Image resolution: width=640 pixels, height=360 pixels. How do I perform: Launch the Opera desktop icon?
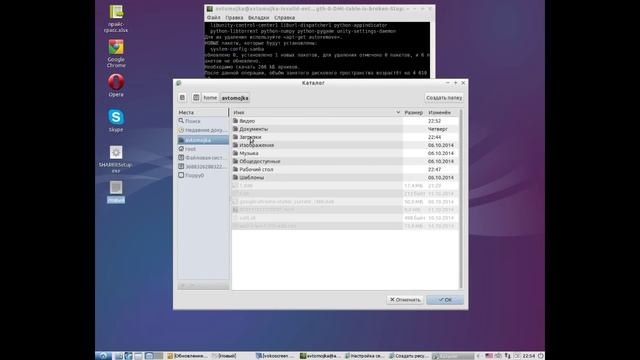coord(116,86)
